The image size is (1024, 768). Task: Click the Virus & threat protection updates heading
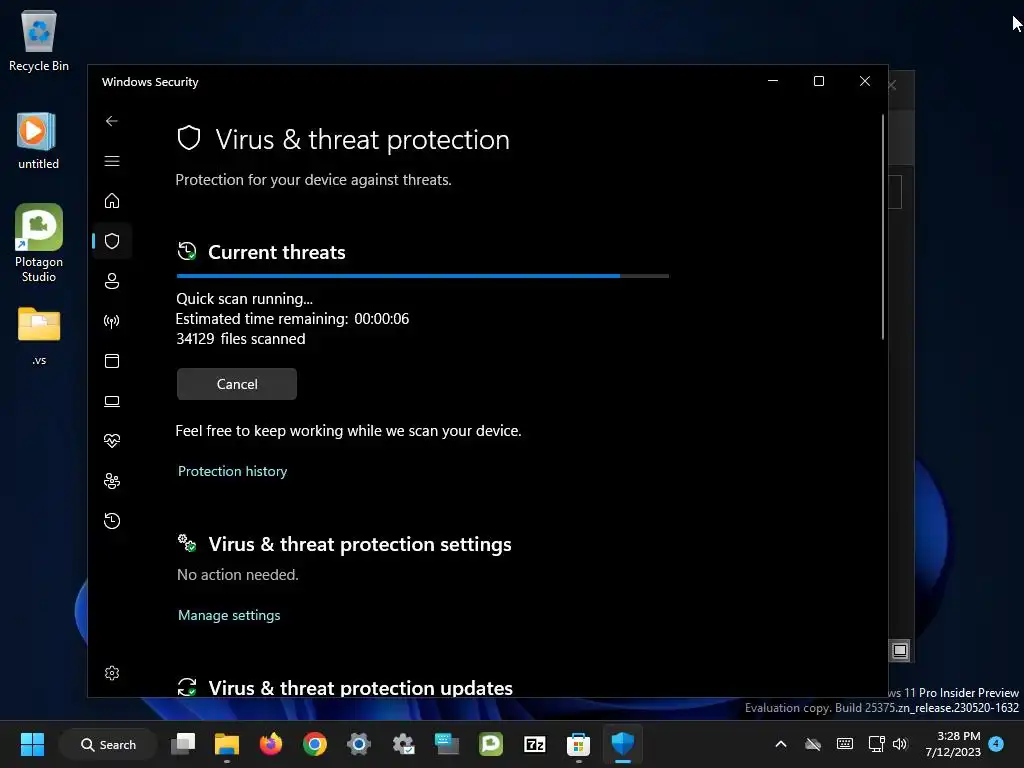click(x=360, y=688)
